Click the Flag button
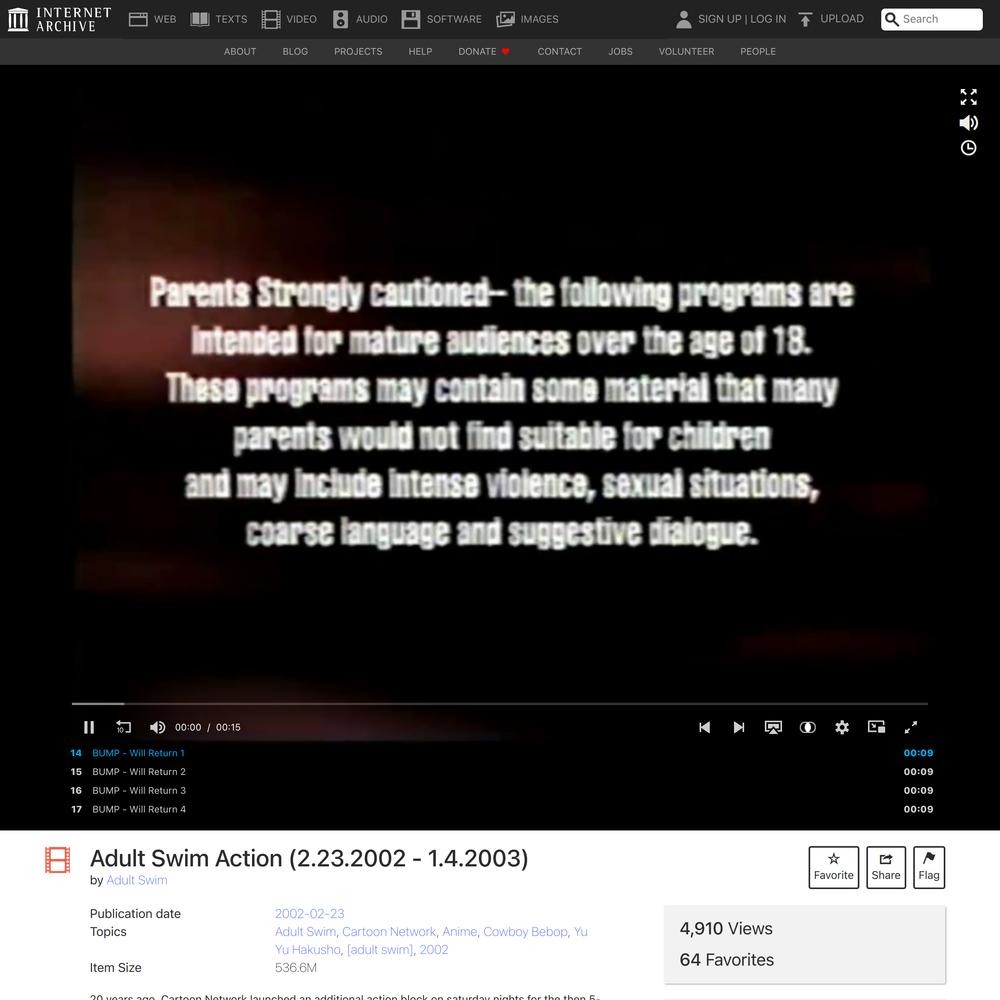The image size is (1000, 1000). [x=929, y=867]
